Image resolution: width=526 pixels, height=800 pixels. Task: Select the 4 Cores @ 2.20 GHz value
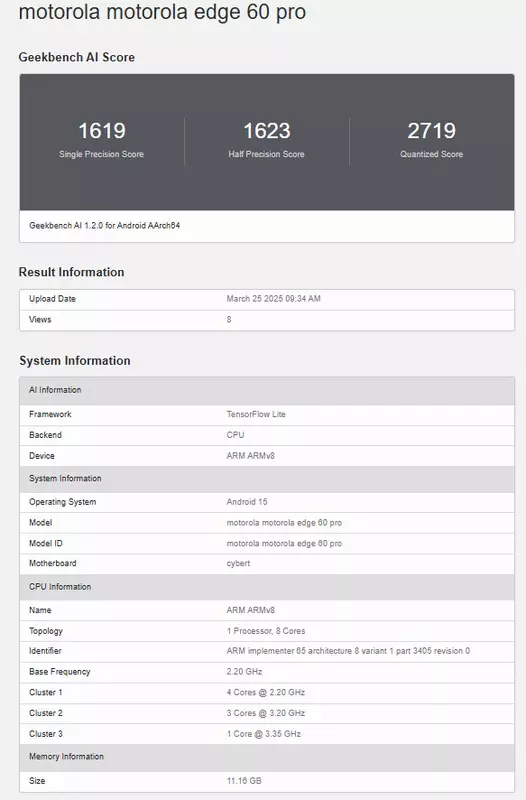point(266,693)
